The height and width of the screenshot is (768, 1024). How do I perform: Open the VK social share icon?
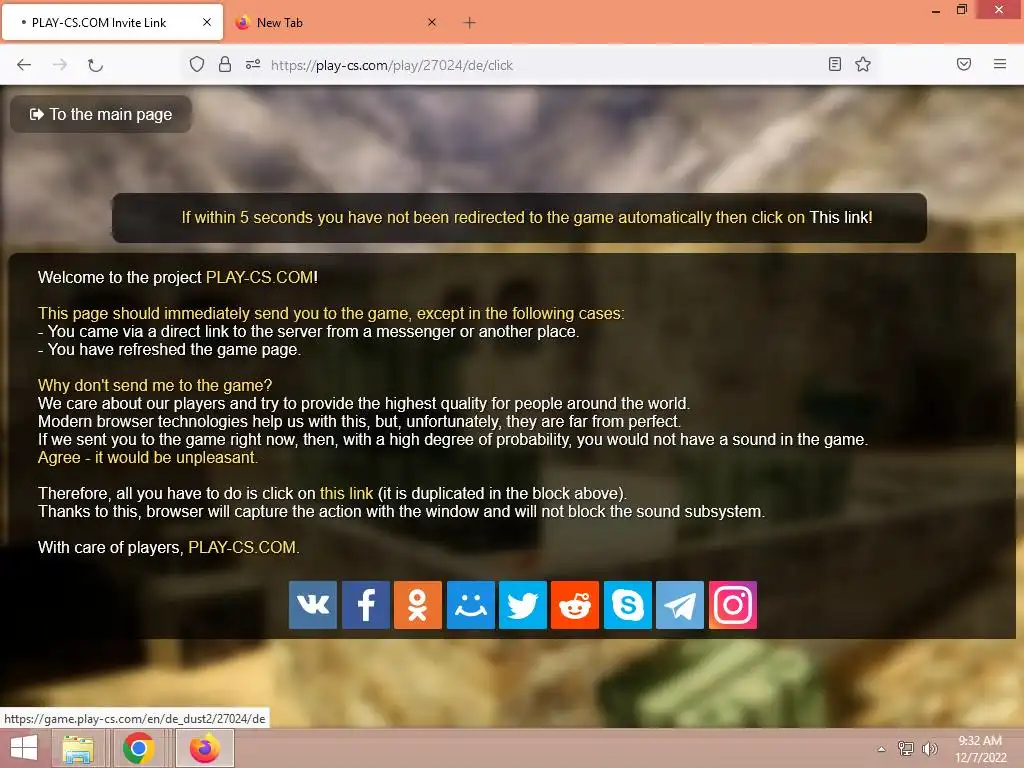coord(313,605)
